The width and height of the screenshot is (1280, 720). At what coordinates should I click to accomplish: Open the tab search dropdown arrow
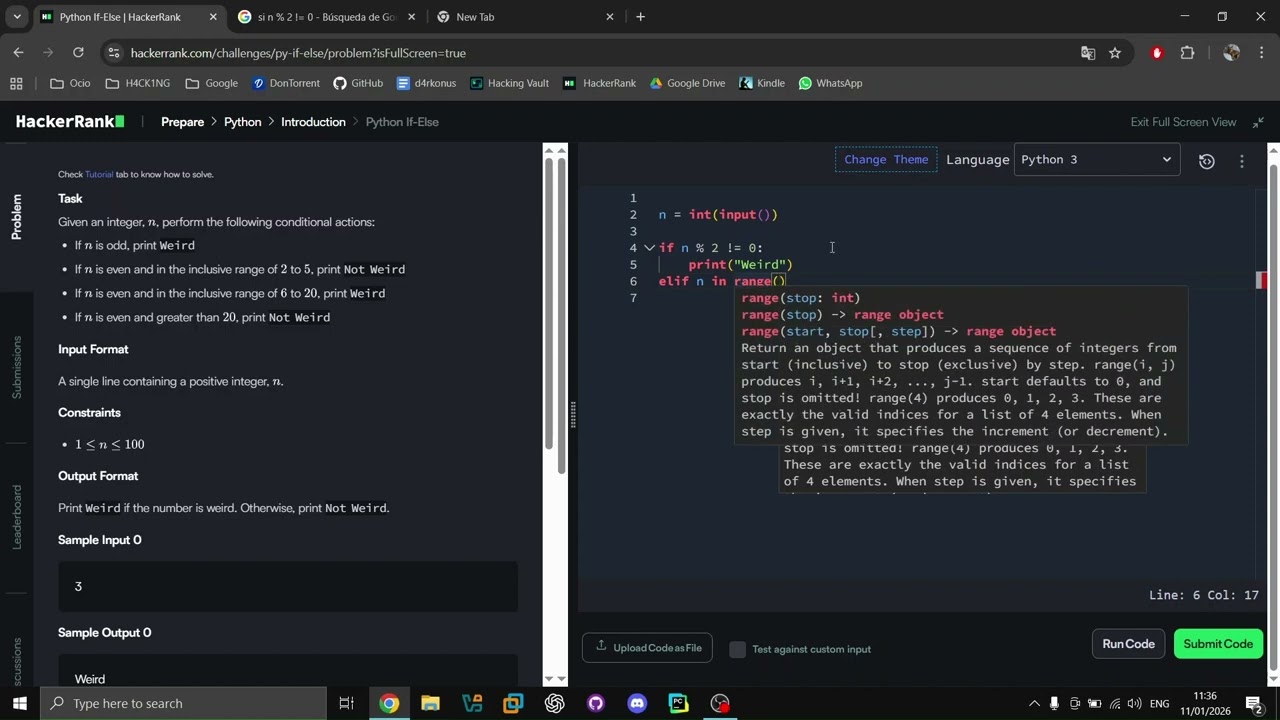point(17,17)
